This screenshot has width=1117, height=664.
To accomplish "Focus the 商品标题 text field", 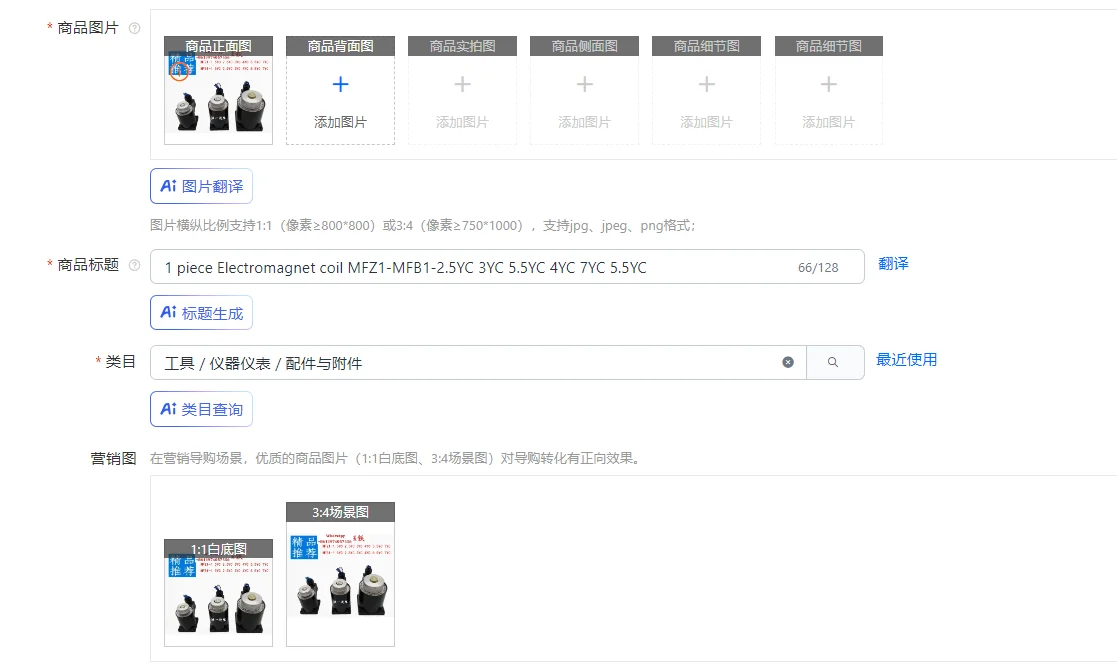I will (x=507, y=267).
